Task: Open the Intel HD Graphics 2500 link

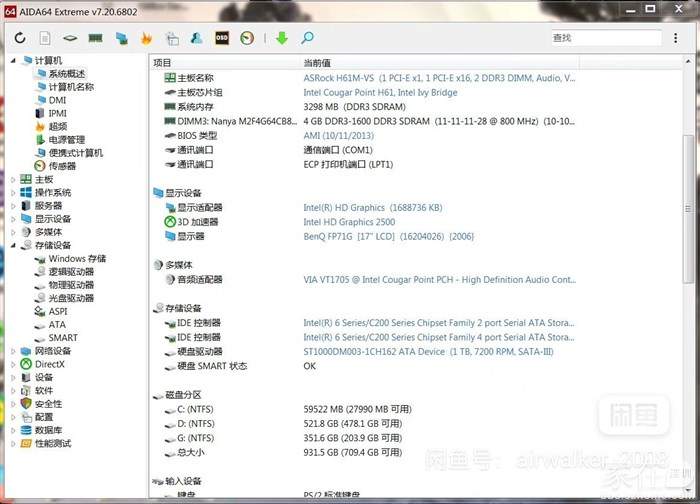Action: (349, 222)
